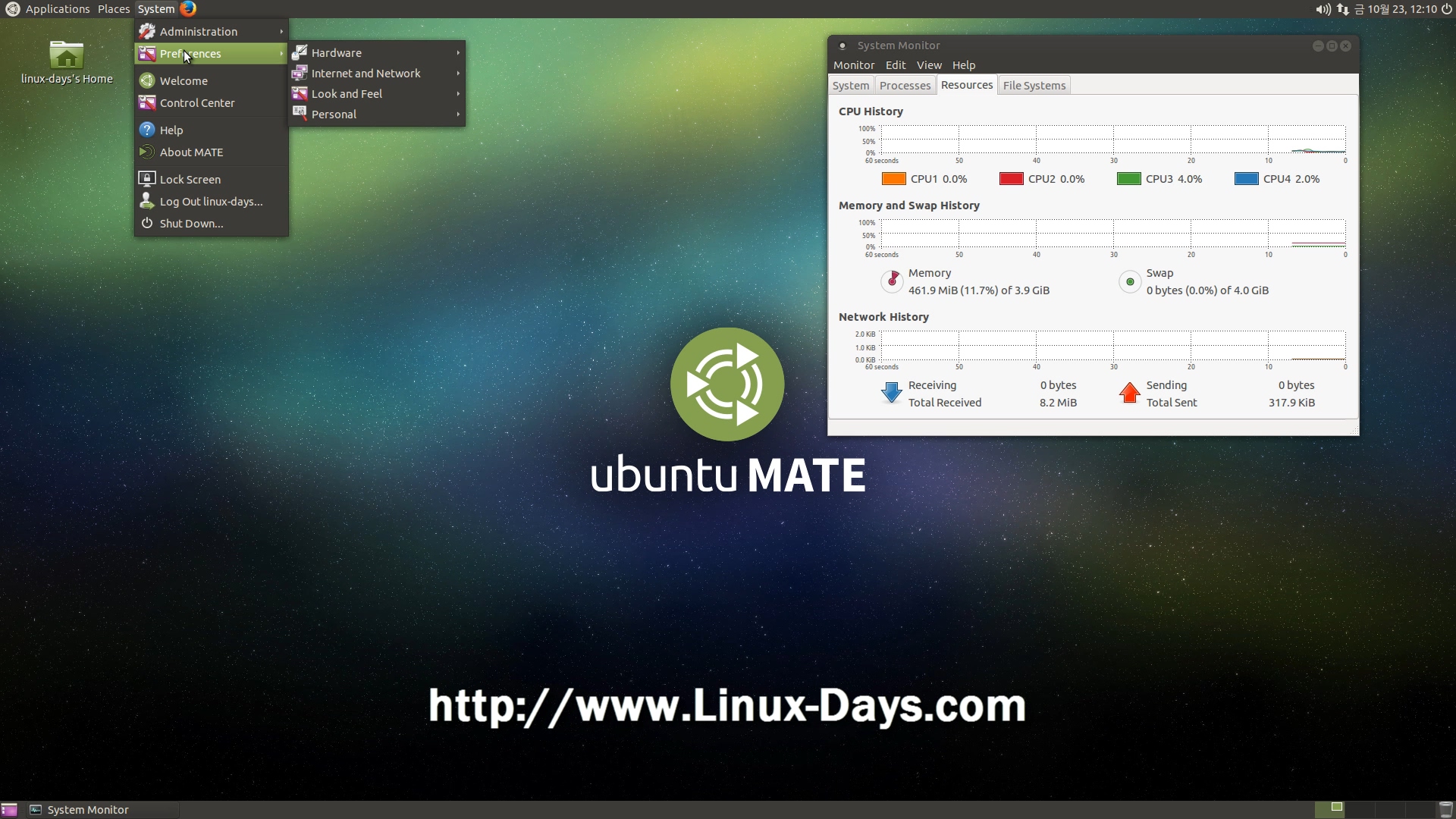This screenshot has height=819, width=1456.
Task: Open the Applications menu
Action: click(58, 9)
